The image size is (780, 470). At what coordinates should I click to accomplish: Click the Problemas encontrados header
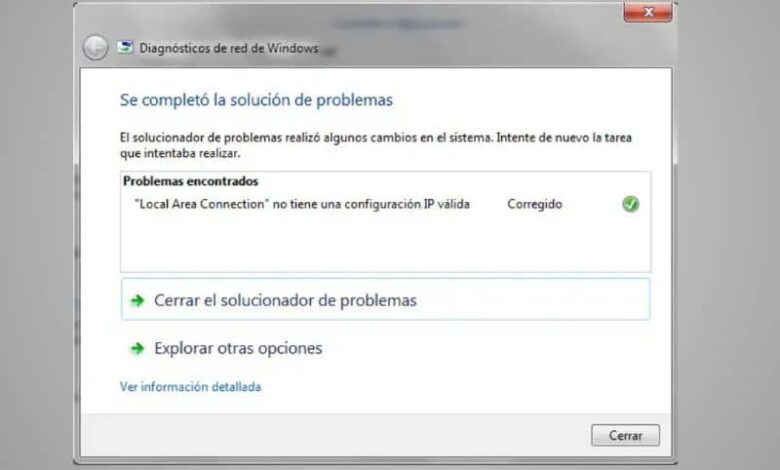click(x=191, y=181)
